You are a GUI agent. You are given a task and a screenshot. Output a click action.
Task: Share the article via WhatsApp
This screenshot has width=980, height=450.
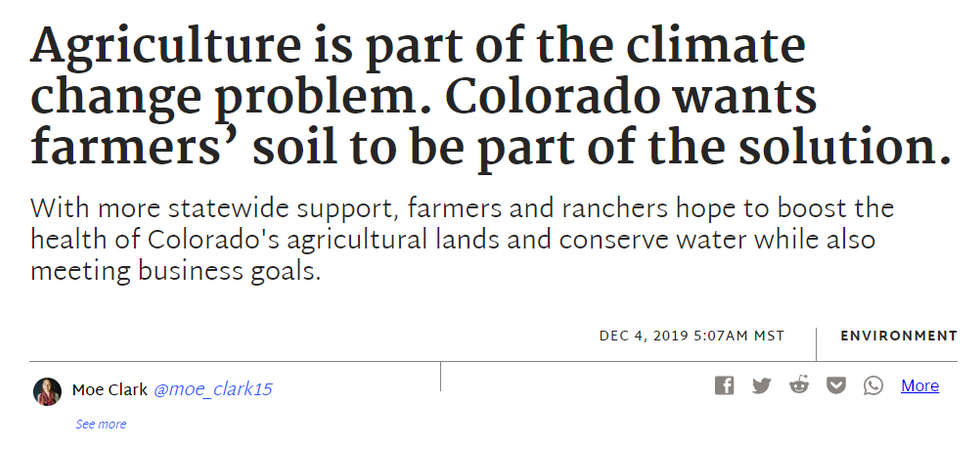(873, 386)
